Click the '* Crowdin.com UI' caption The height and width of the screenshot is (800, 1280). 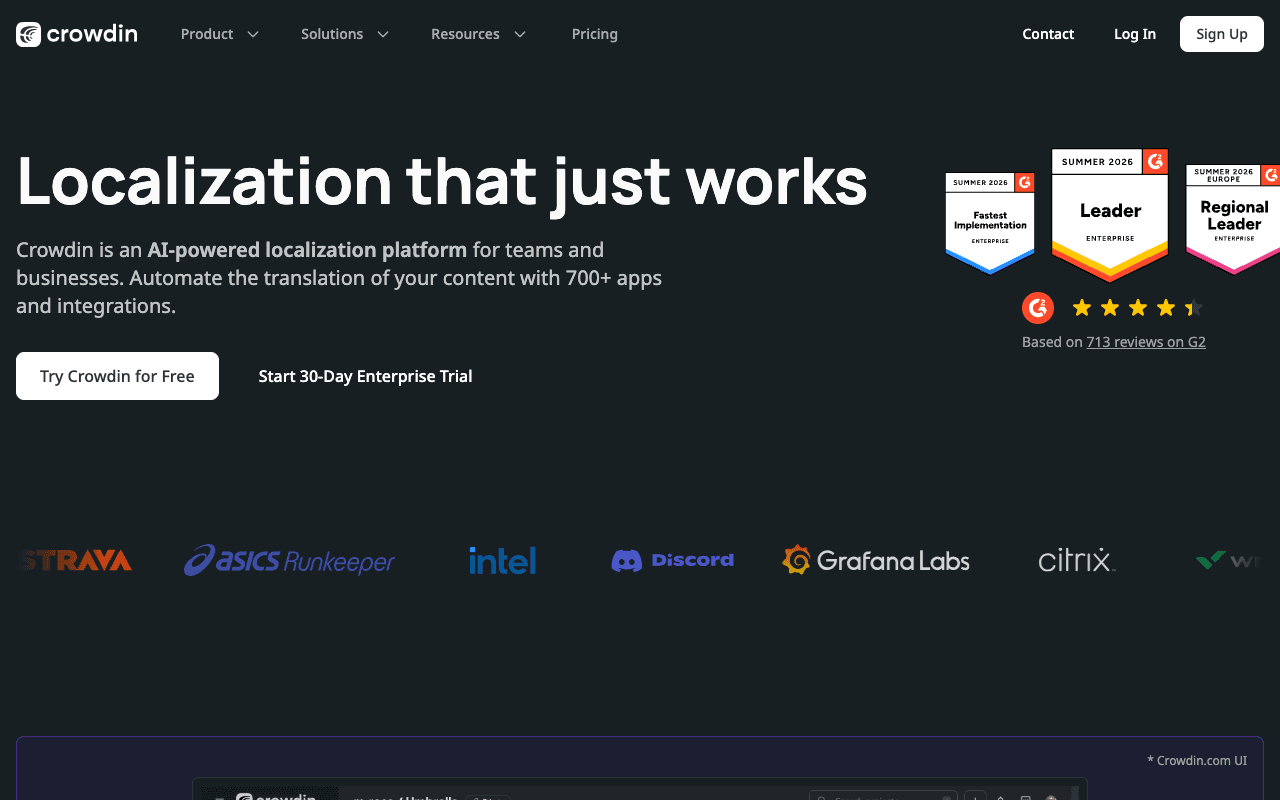pyautogui.click(x=1197, y=760)
